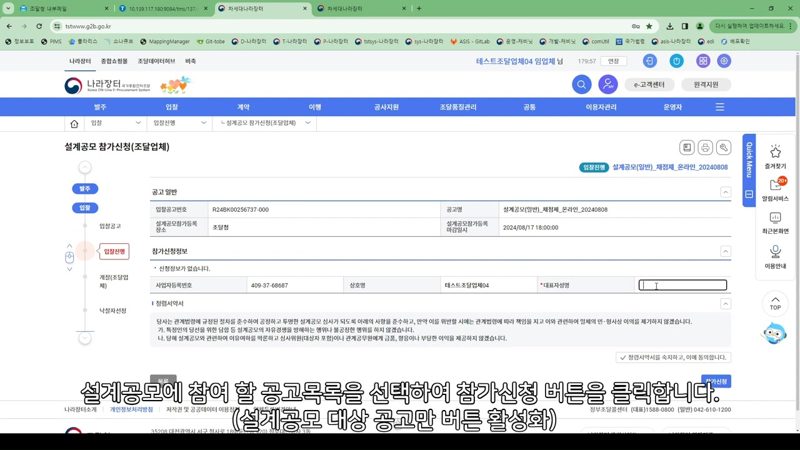Reload the page with browser refresh icon
The width and height of the screenshot is (800, 450).
(39, 26)
